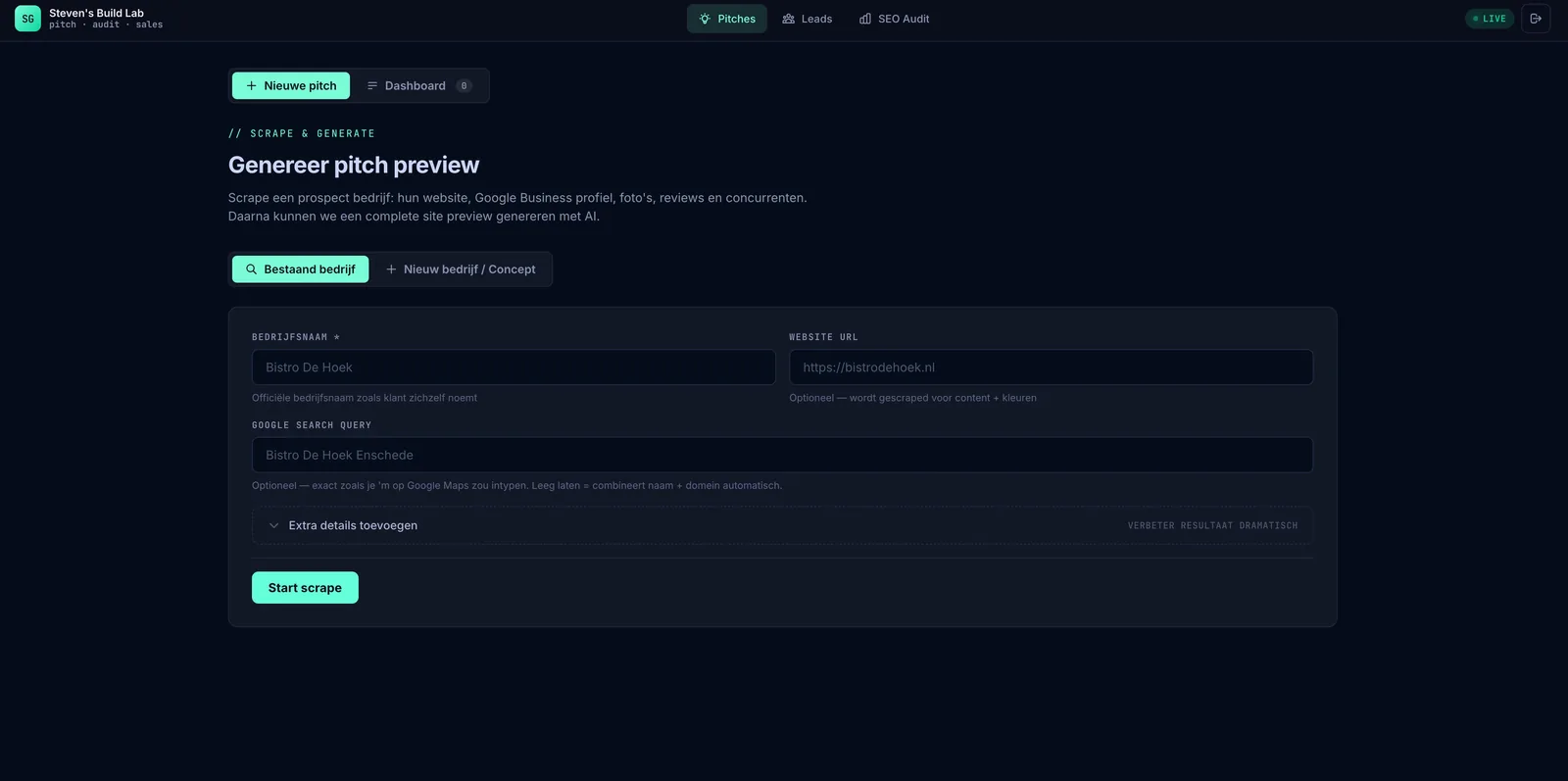
Task: Click the 'pitch · audit · sales' subtitle
Action: 106,25
